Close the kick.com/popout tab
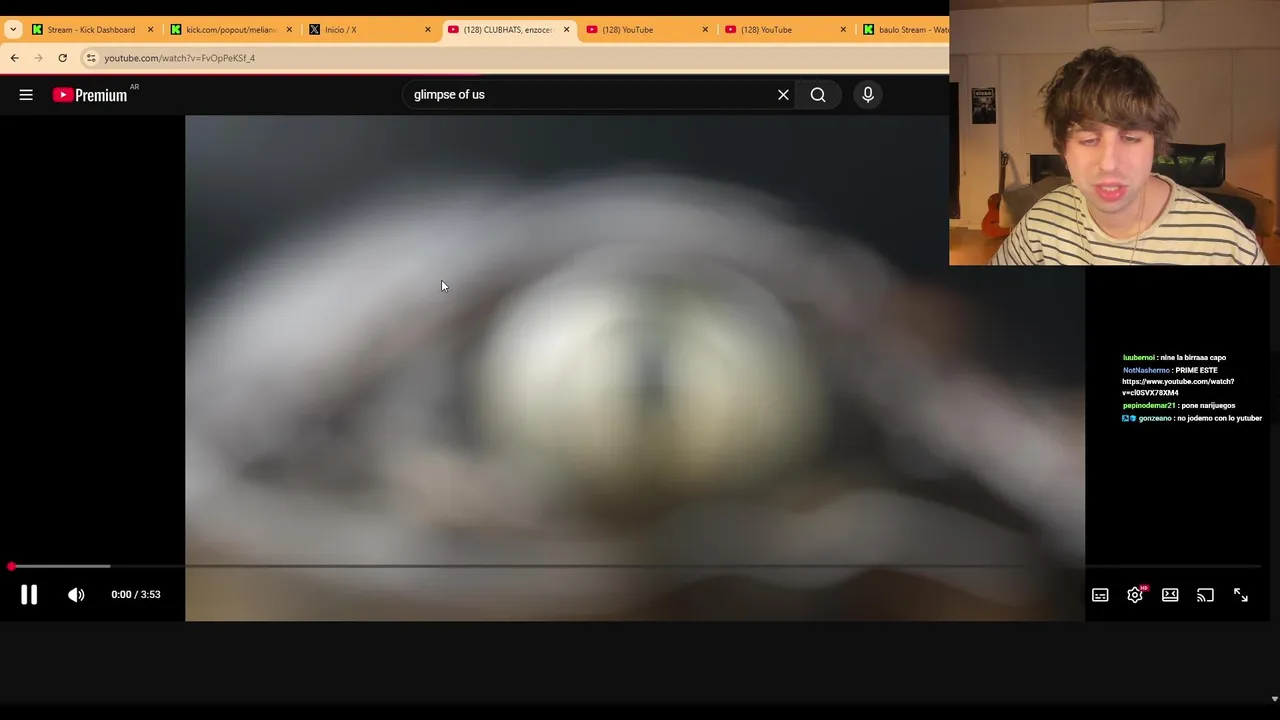 pos(289,30)
